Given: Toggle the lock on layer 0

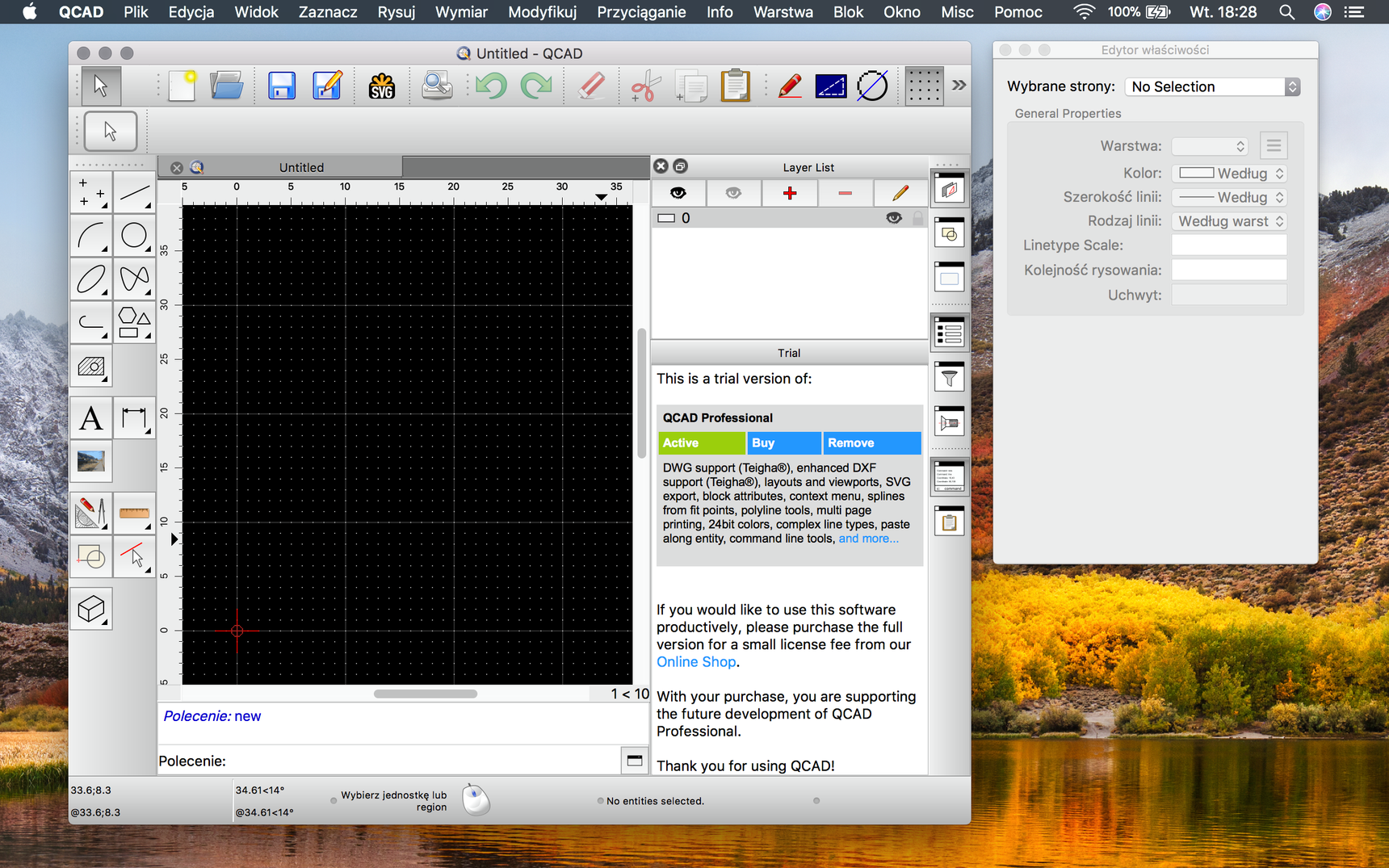Looking at the screenshot, I should pos(917,218).
